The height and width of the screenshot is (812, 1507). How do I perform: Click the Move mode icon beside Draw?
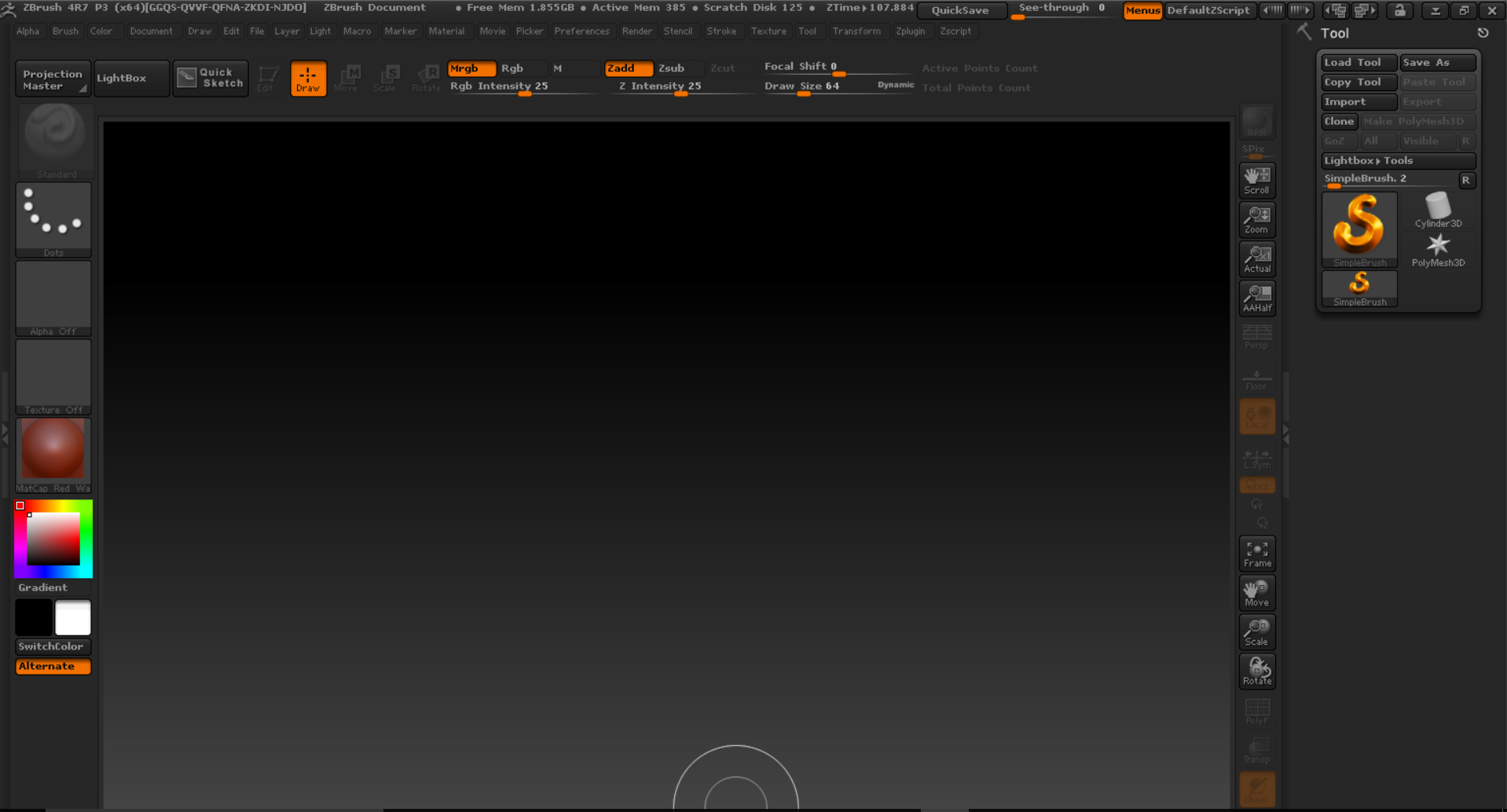(346, 78)
